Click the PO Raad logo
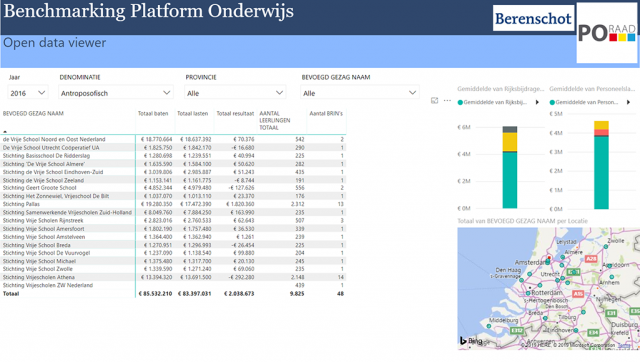 [x=607, y=33]
